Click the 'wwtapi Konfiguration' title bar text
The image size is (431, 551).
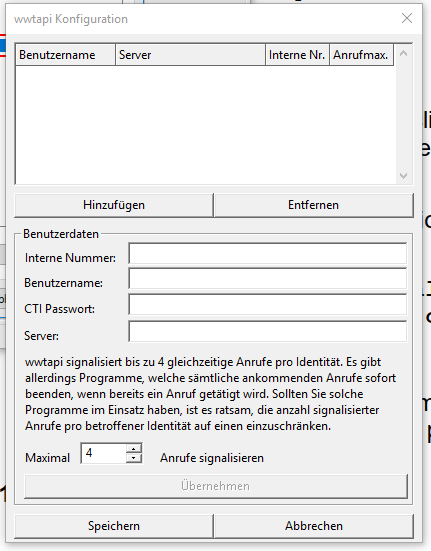click(x=71, y=19)
